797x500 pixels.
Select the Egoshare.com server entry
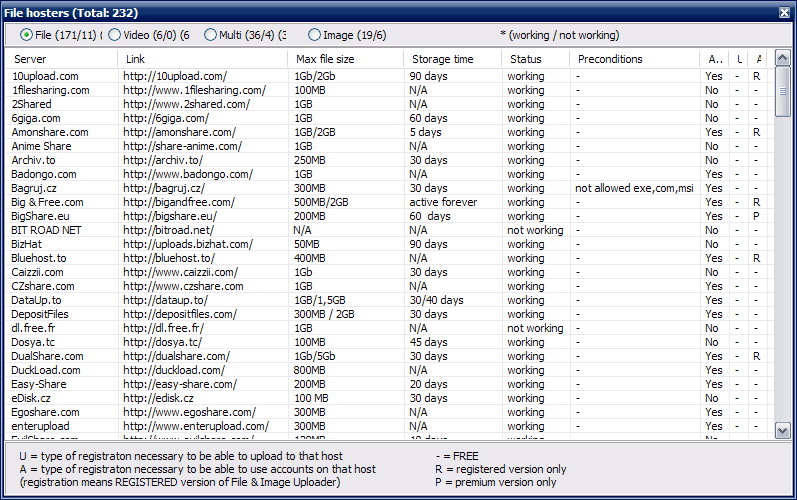(46, 412)
